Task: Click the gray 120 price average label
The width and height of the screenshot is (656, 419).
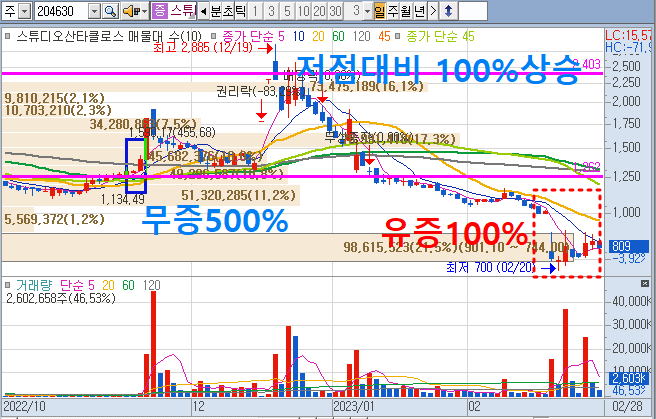Action: [x=361, y=36]
